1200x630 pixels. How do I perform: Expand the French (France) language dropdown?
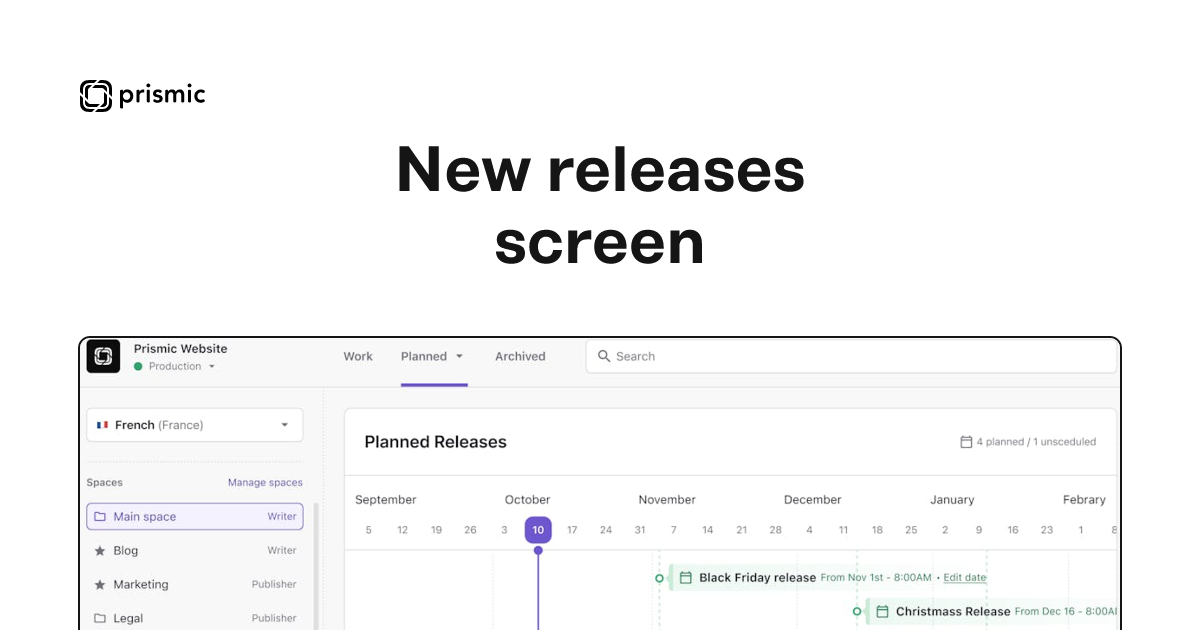284,424
